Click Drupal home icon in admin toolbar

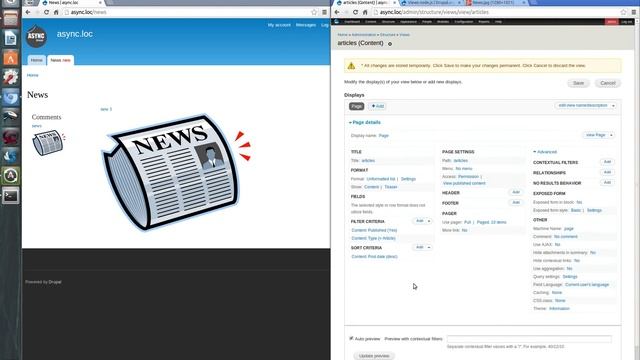[x=337, y=22]
